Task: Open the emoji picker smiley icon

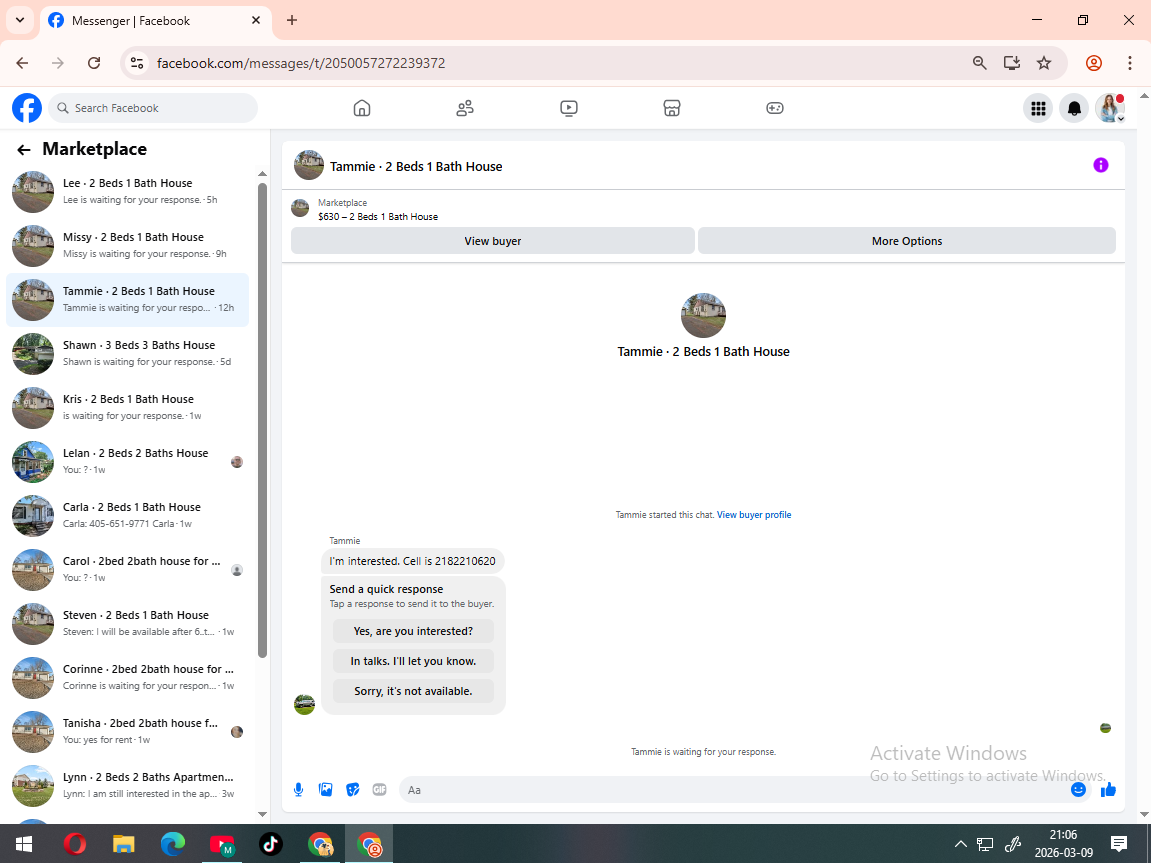Action: 1078,790
